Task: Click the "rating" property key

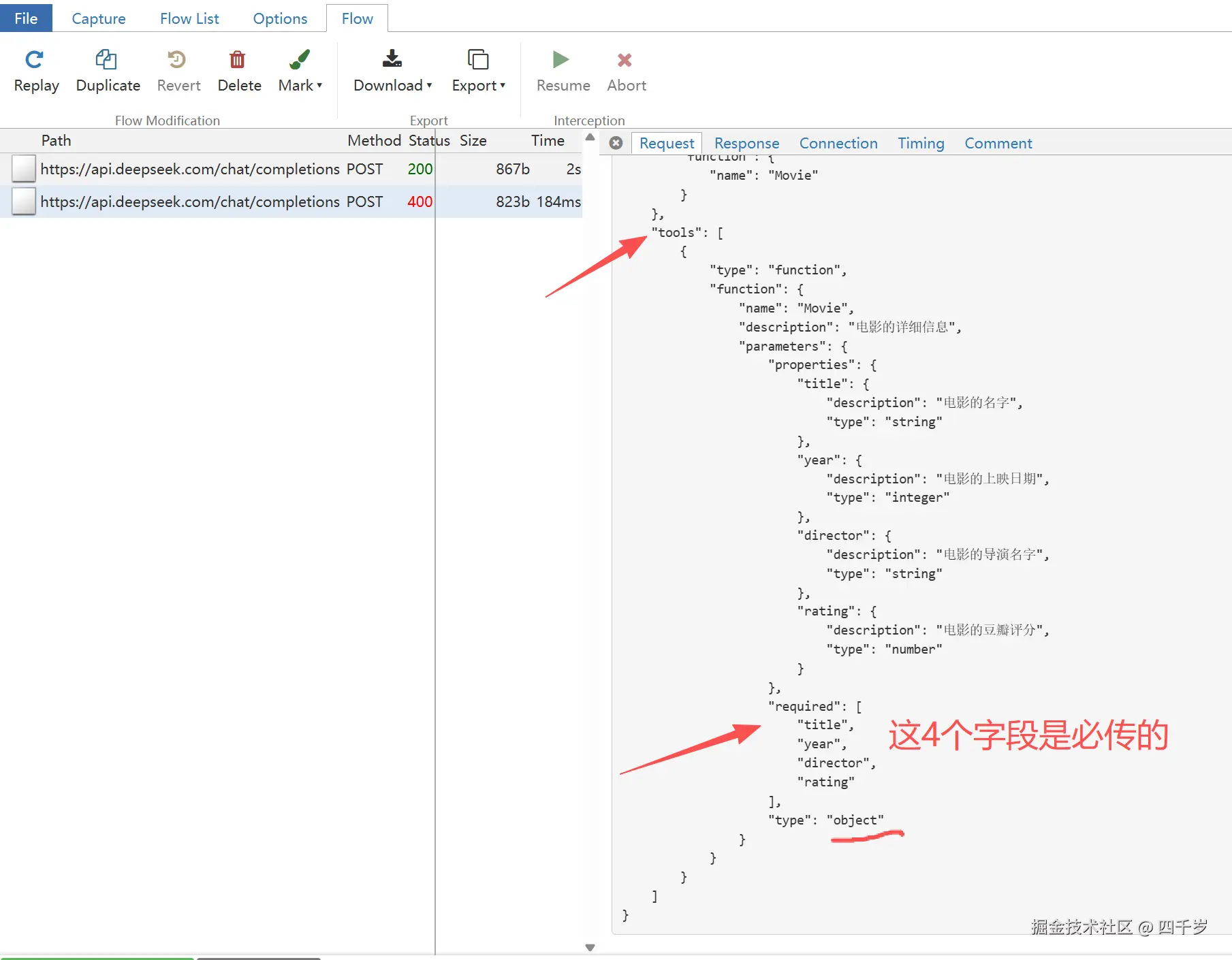Action: [829, 611]
